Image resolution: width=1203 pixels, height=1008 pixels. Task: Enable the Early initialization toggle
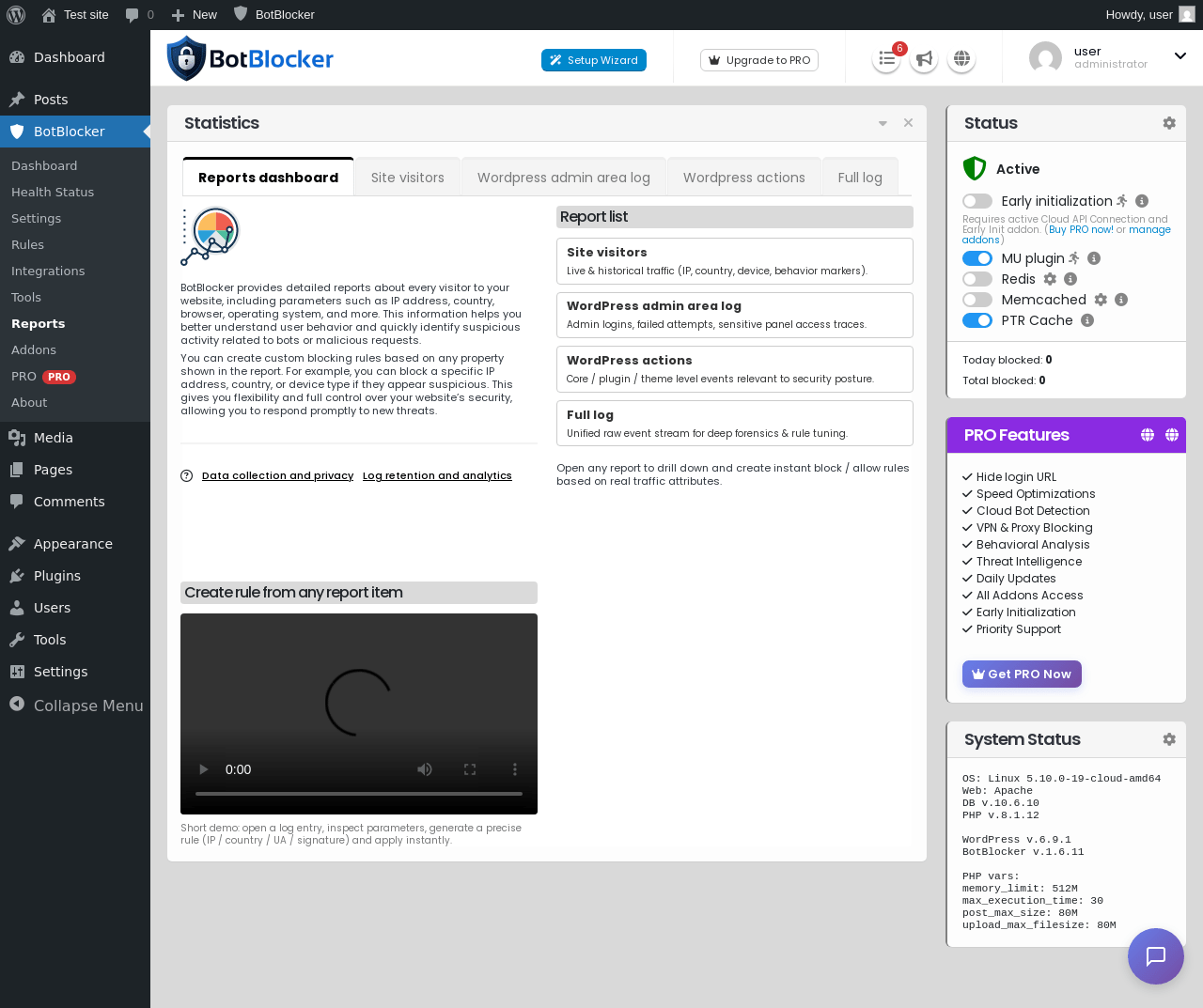tap(977, 201)
